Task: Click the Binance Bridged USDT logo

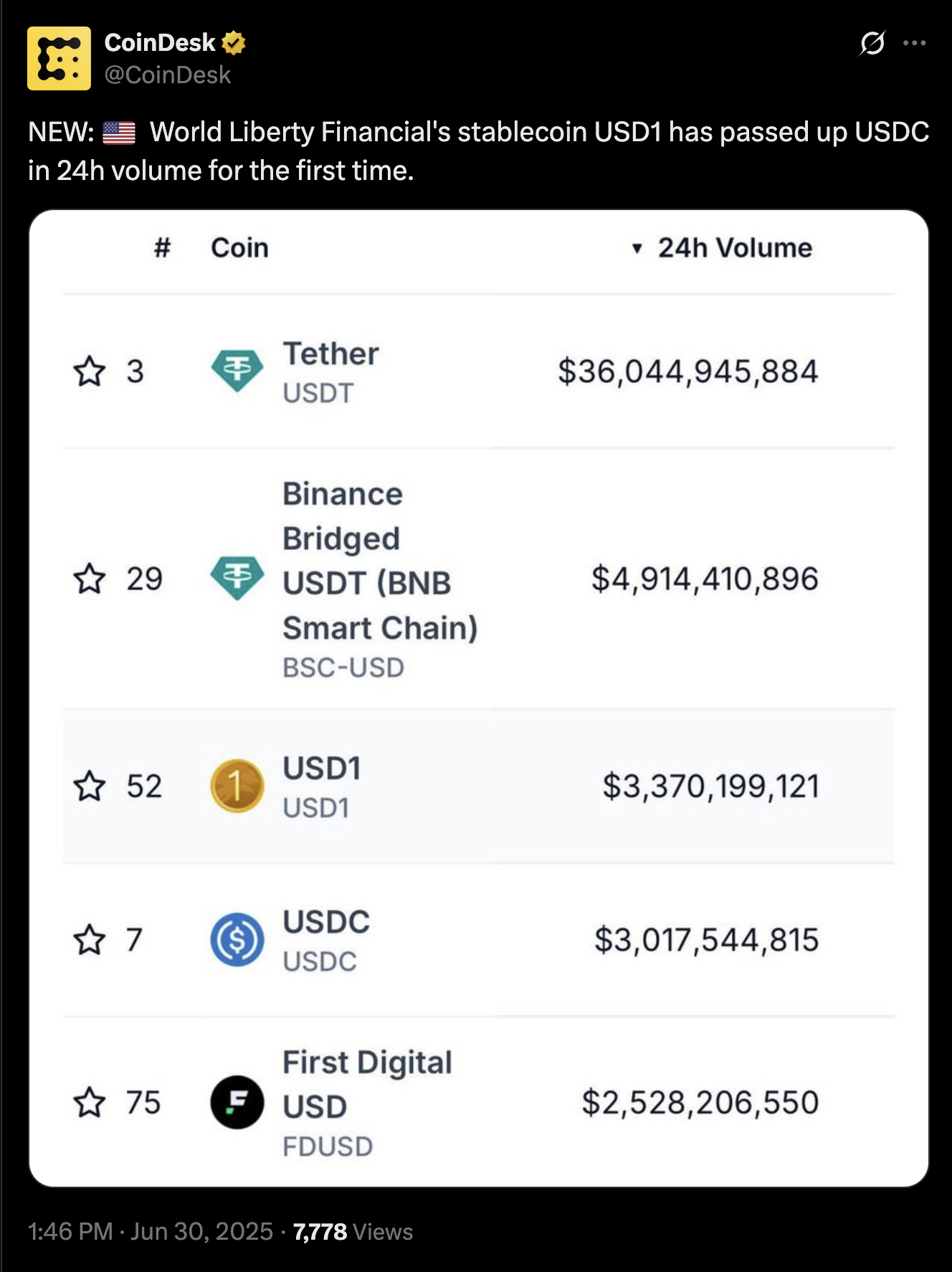Action: (237, 578)
